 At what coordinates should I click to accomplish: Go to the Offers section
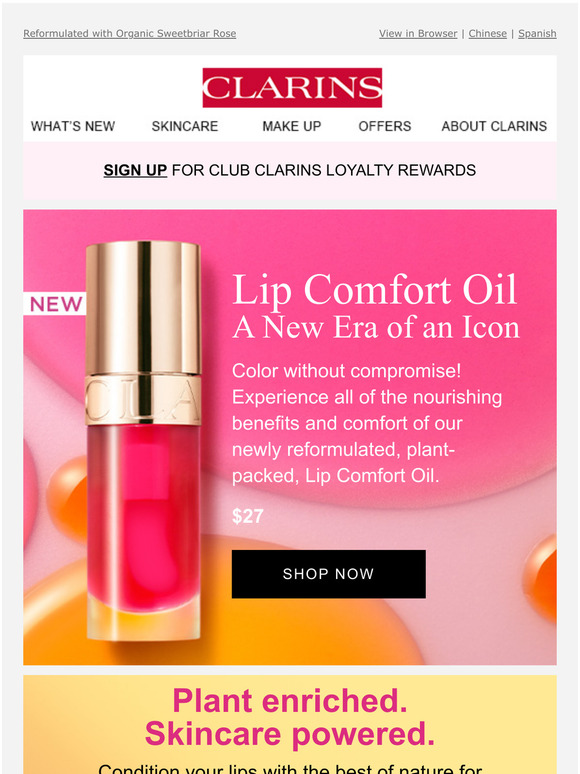(385, 126)
